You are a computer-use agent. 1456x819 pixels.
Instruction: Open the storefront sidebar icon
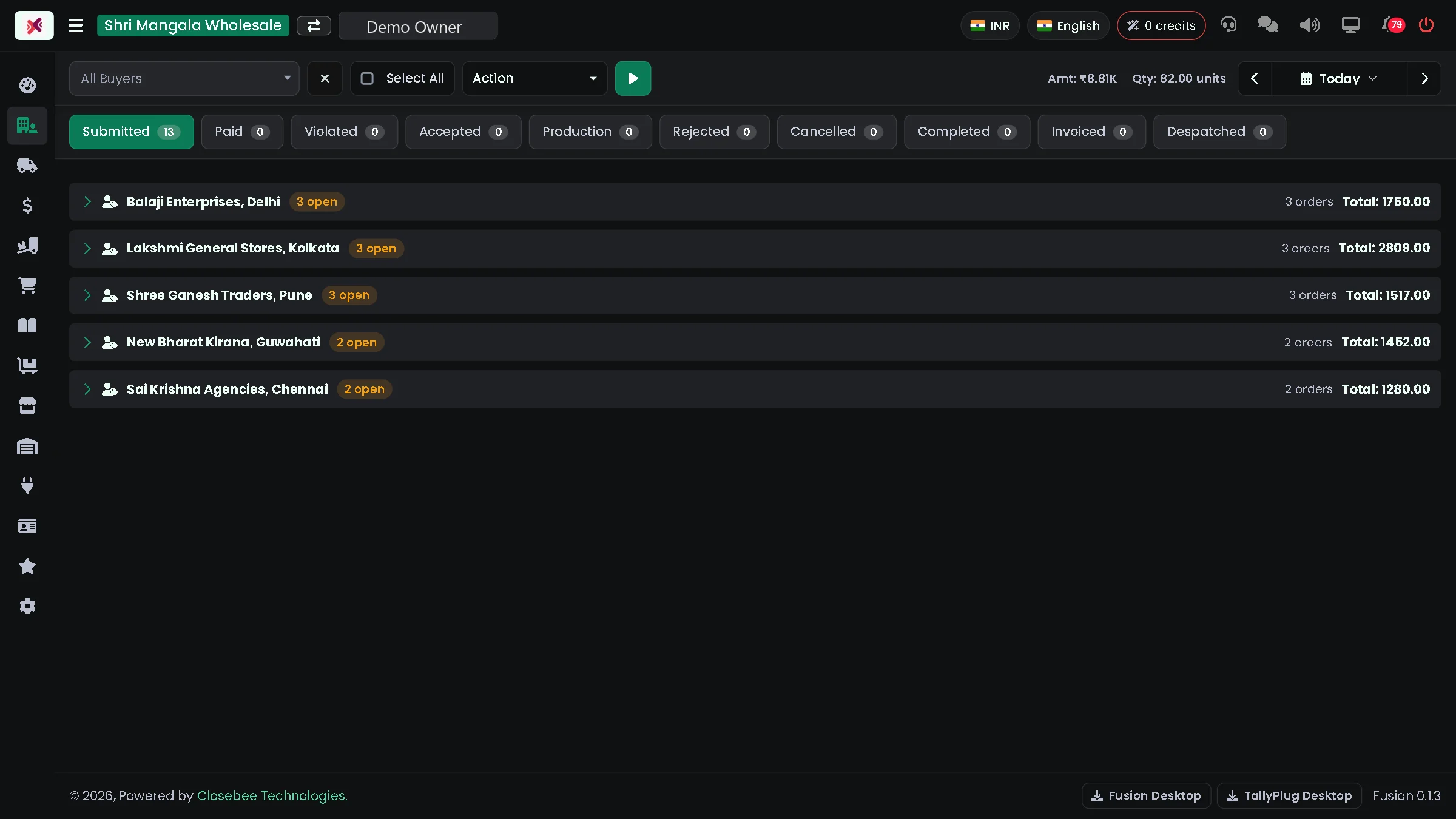27,406
